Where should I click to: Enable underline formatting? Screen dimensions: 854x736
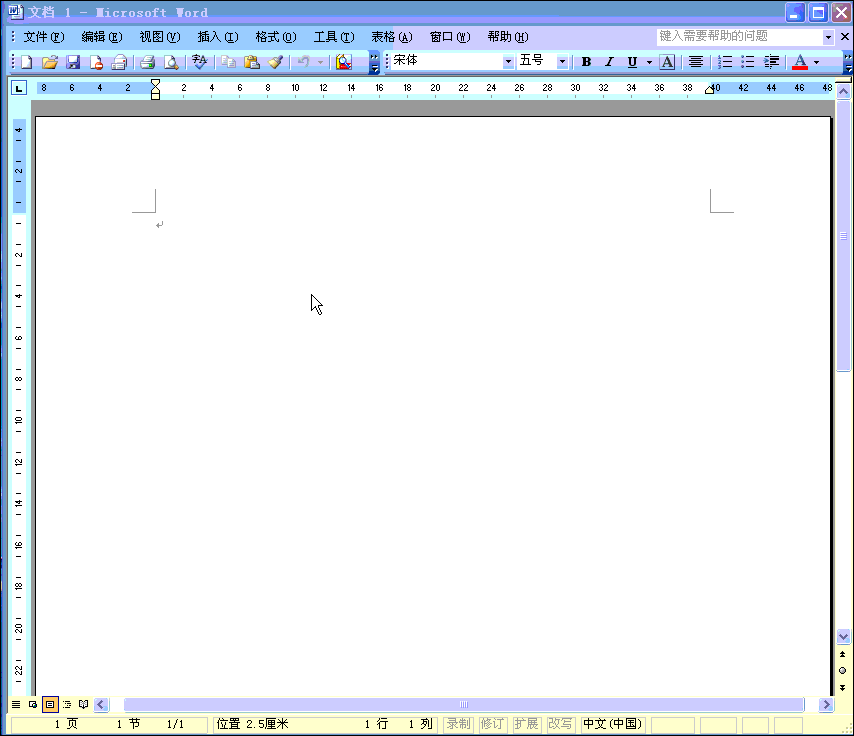pyautogui.click(x=631, y=61)
